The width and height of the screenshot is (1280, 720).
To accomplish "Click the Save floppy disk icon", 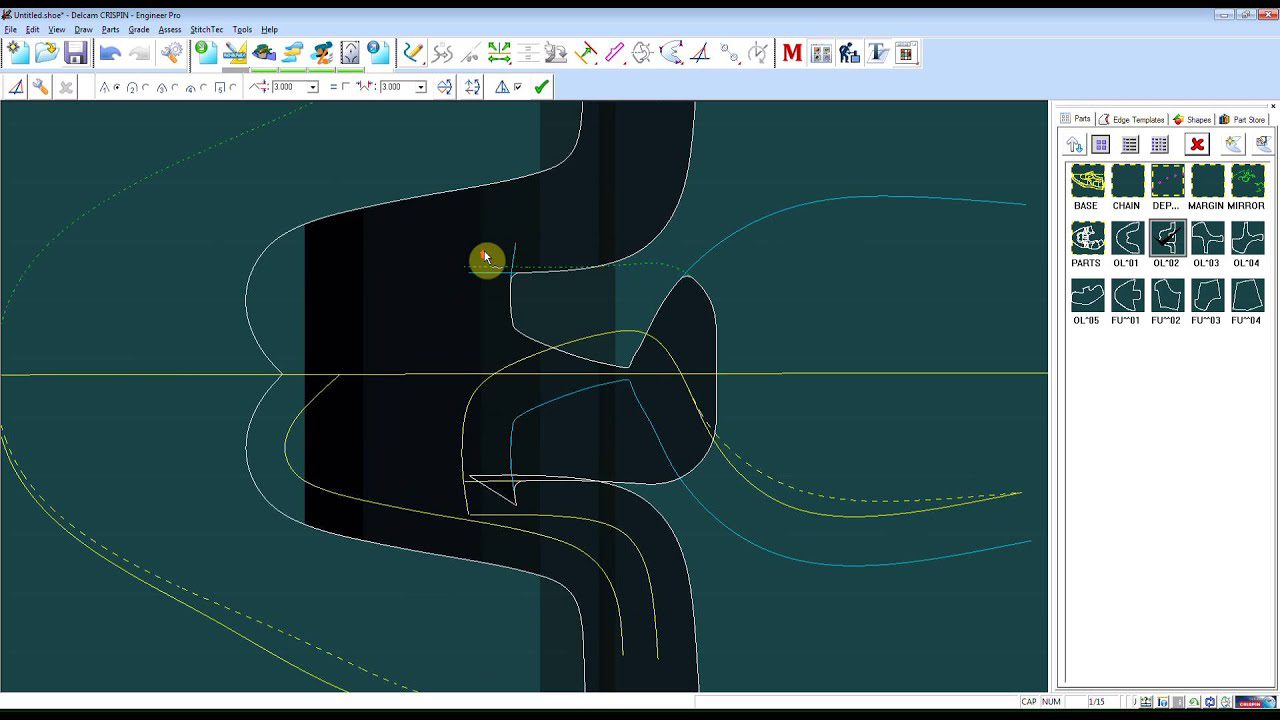I will coord(76,53).
